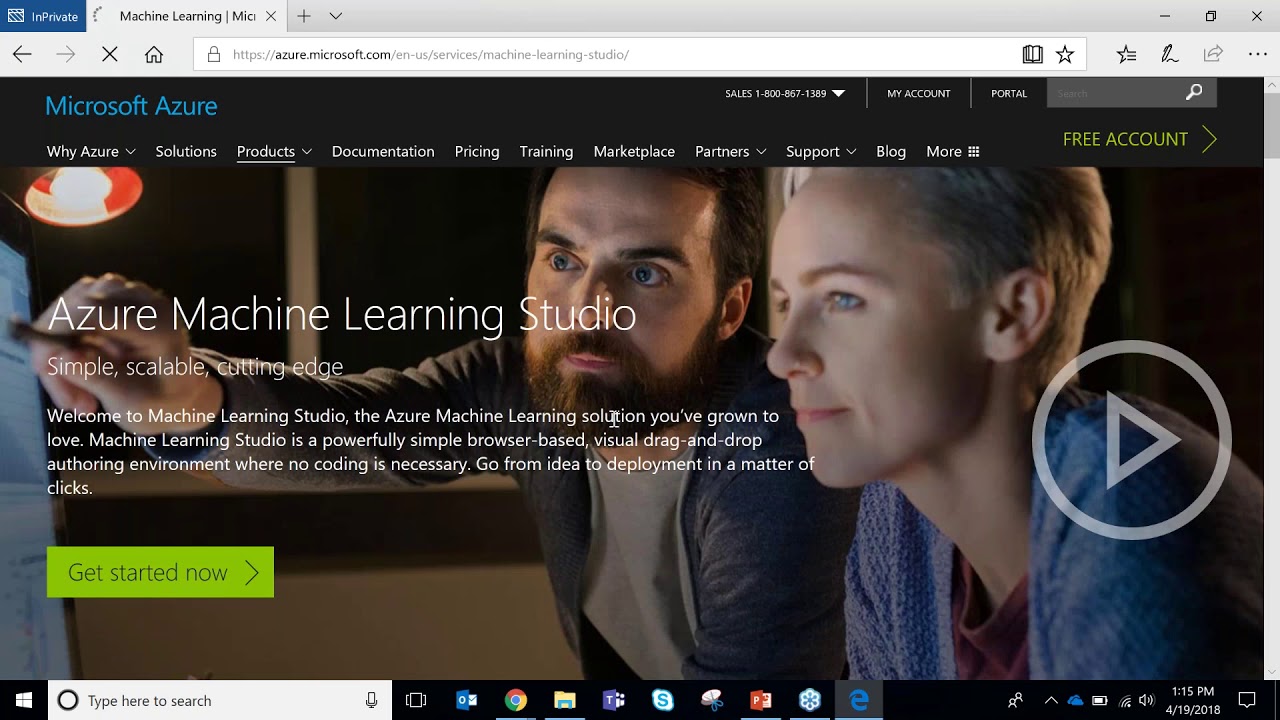Click the battery tray icon
The image size is (1280, 720).
[1100, 700]
